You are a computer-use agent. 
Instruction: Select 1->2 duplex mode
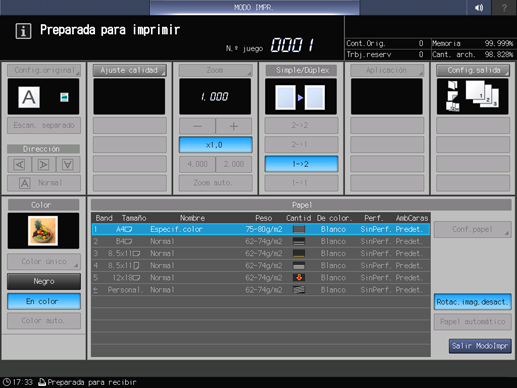301,164
